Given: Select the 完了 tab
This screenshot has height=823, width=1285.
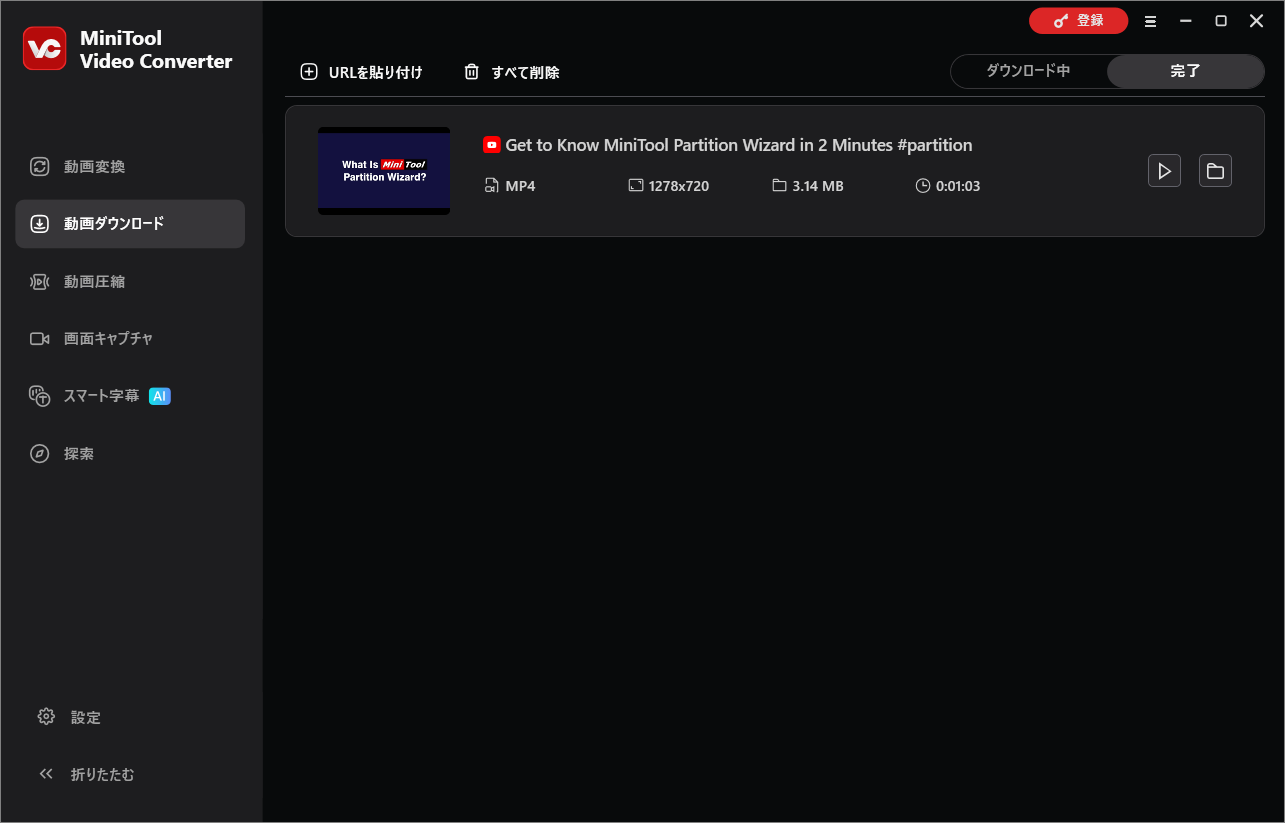Looking at the screenshot, I should pos(1185,71).
